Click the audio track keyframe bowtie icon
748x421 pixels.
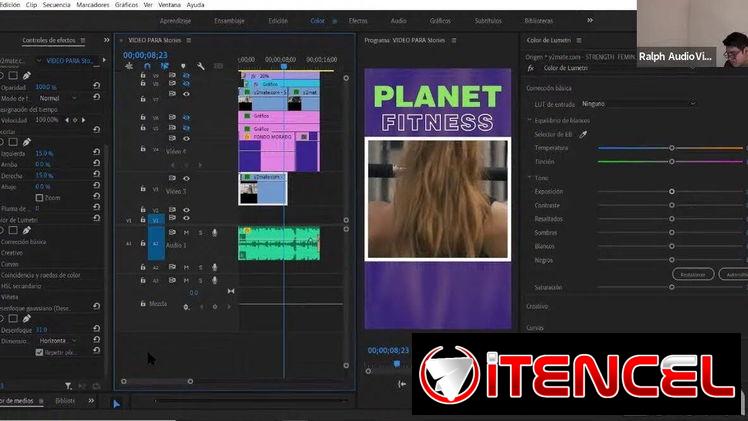pyautogui.click(x=231, y=291)
